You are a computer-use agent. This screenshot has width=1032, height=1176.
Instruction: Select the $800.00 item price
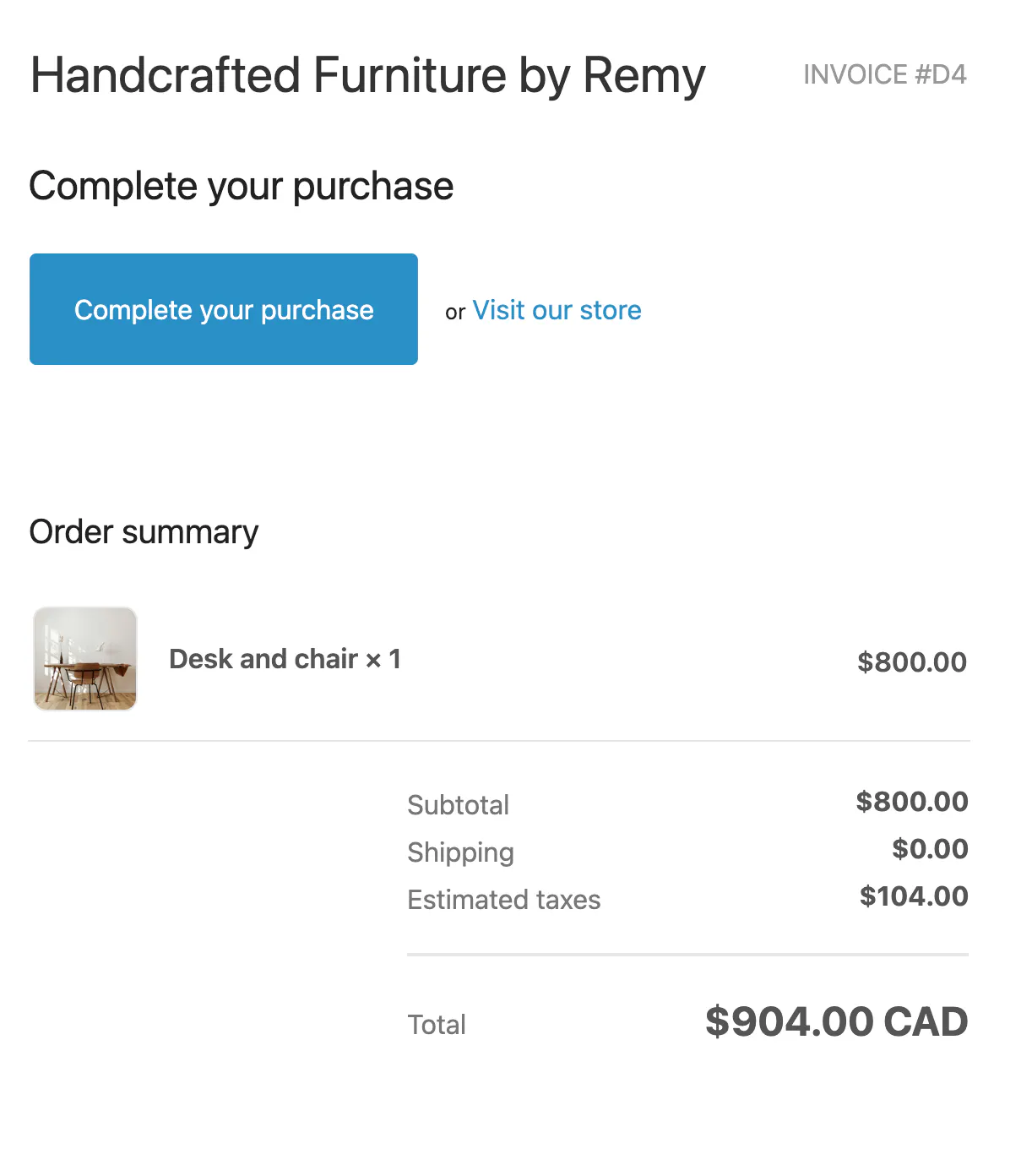pyautogui.click(x=912, y=662)
